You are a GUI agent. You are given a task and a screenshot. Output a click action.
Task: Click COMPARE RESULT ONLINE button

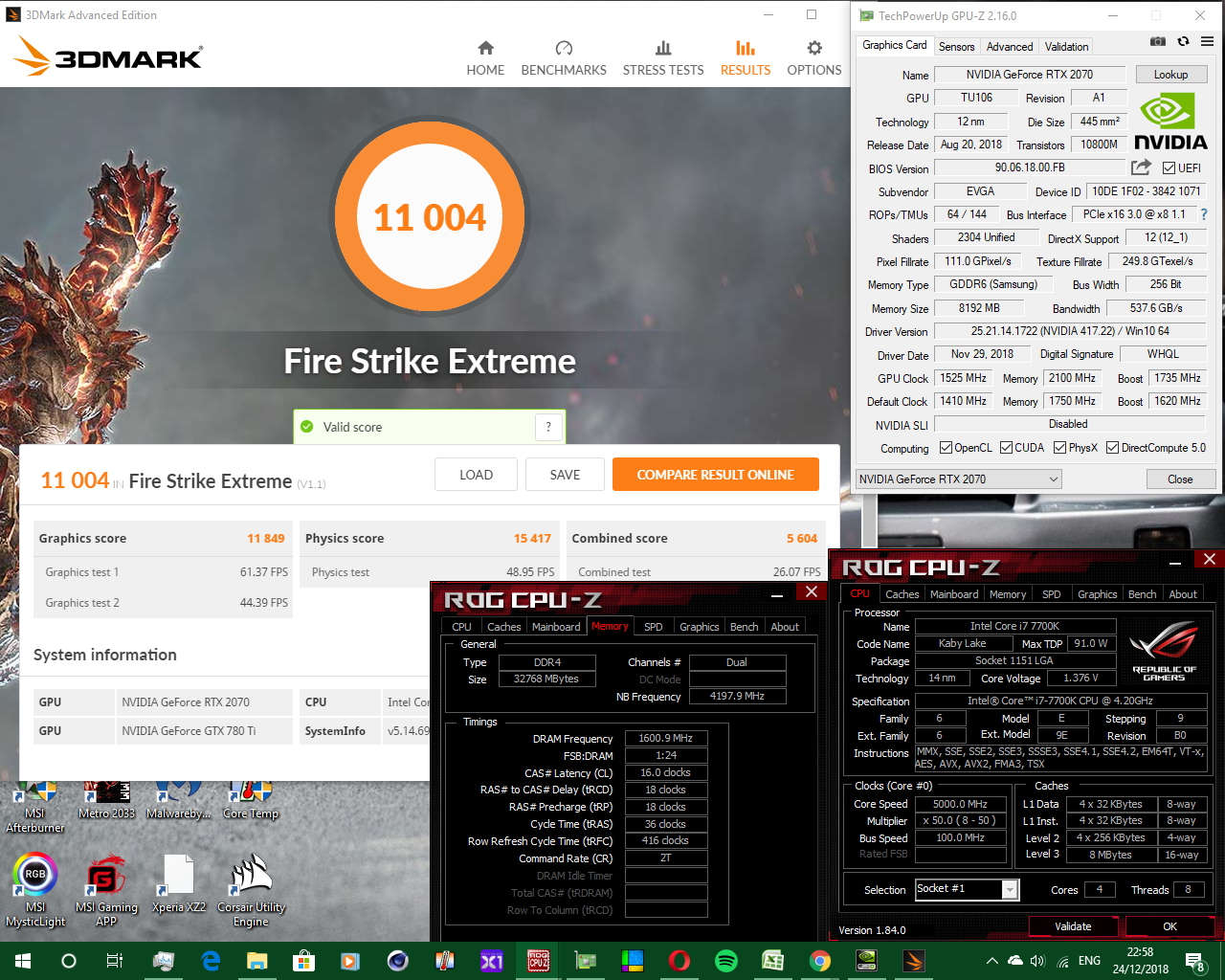[716, 475]
